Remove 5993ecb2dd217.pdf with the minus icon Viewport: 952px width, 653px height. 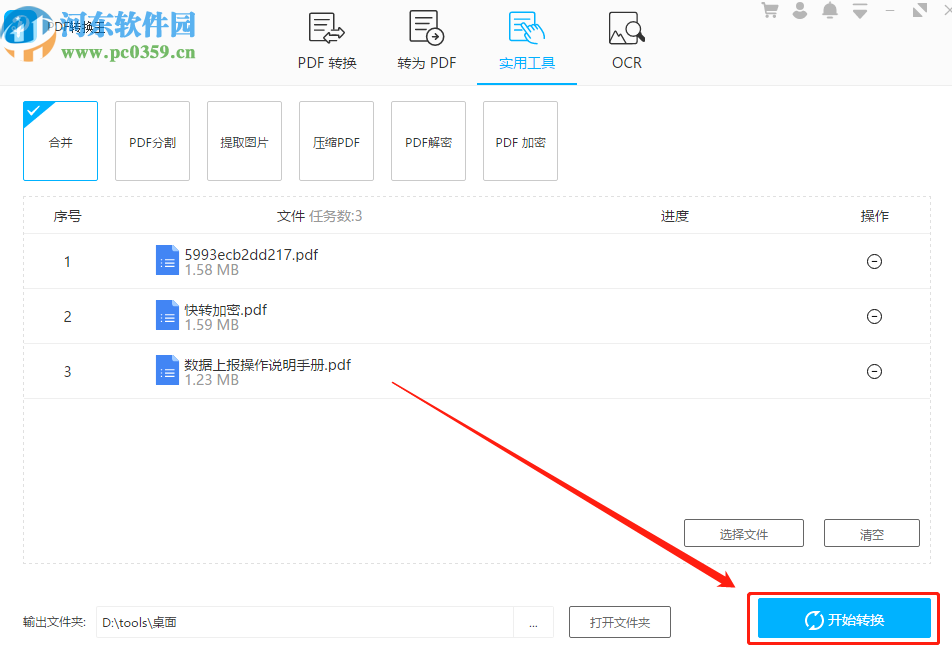coord(874,261)
